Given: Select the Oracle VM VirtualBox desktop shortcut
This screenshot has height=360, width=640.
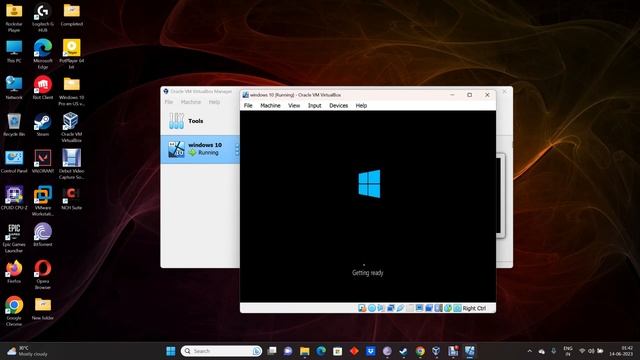Looking at the screenshot, I should pos(71,127).
